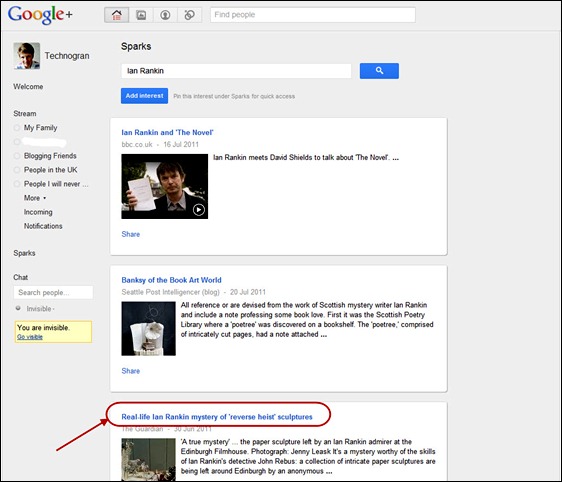The height and width of the screenshot is (482, 562).
Task: Click the Sparks search field with Ian Rankin
Action: tap(236, 71)
